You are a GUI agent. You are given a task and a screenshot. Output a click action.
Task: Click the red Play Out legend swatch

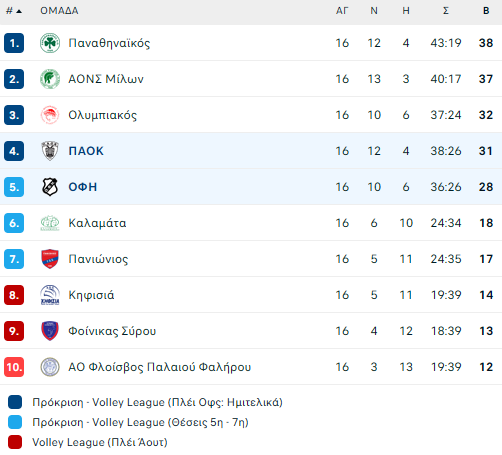[x=15, y=442]
